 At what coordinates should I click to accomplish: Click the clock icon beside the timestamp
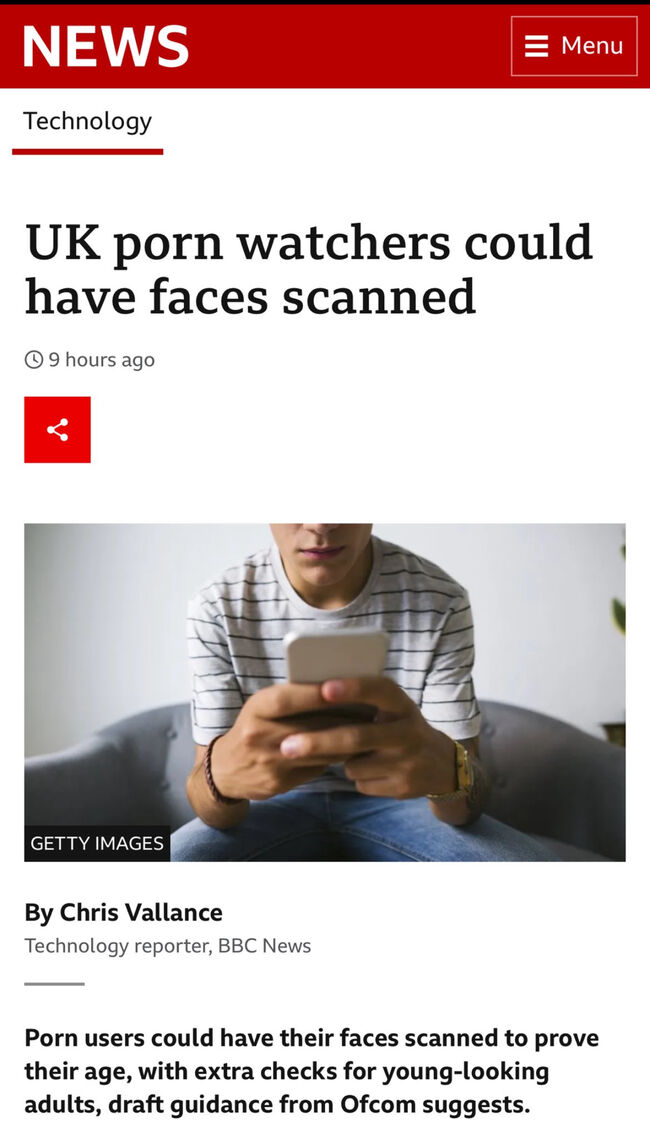point(34,359)
